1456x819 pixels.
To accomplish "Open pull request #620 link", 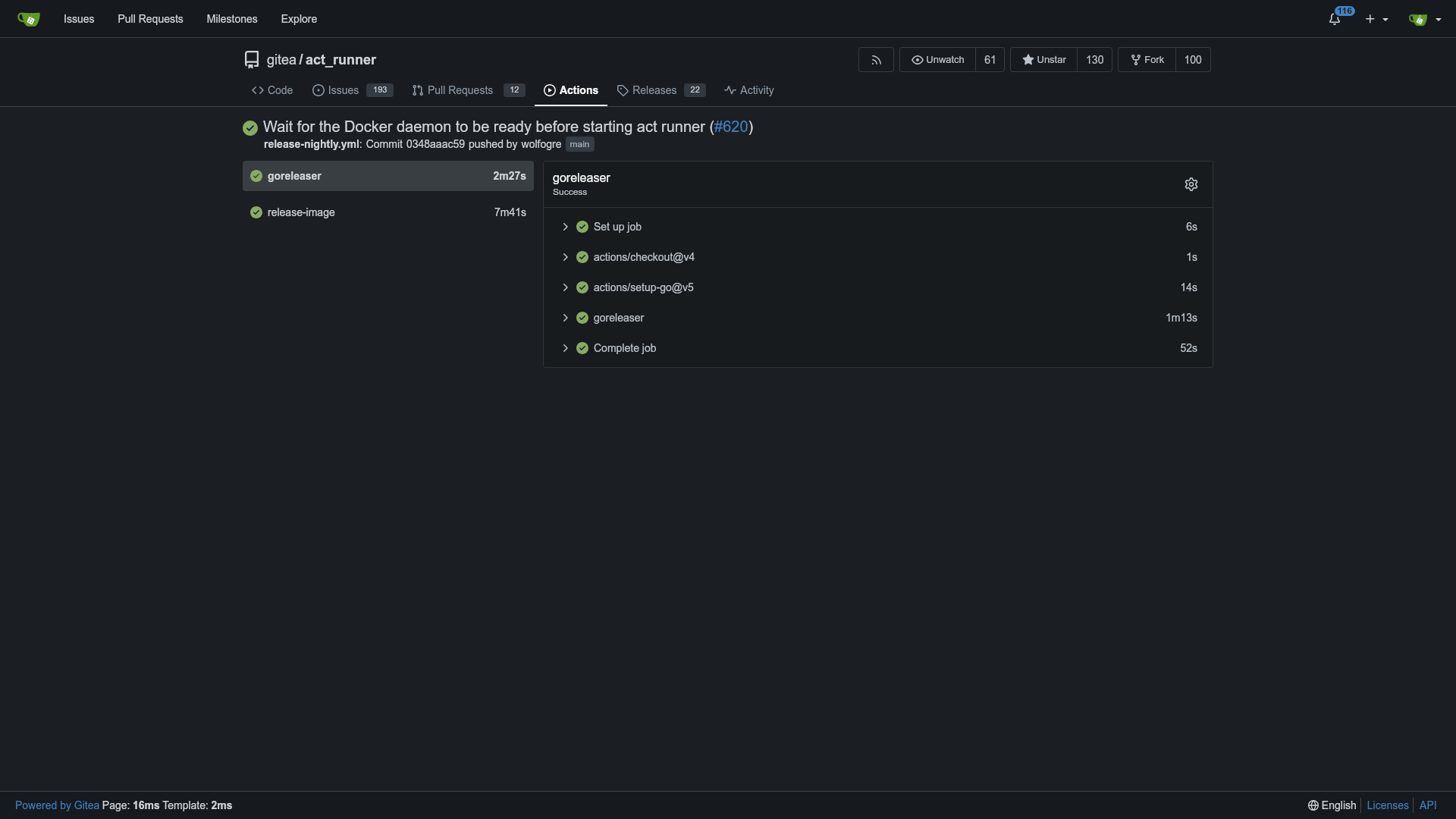I will point(731,127).
